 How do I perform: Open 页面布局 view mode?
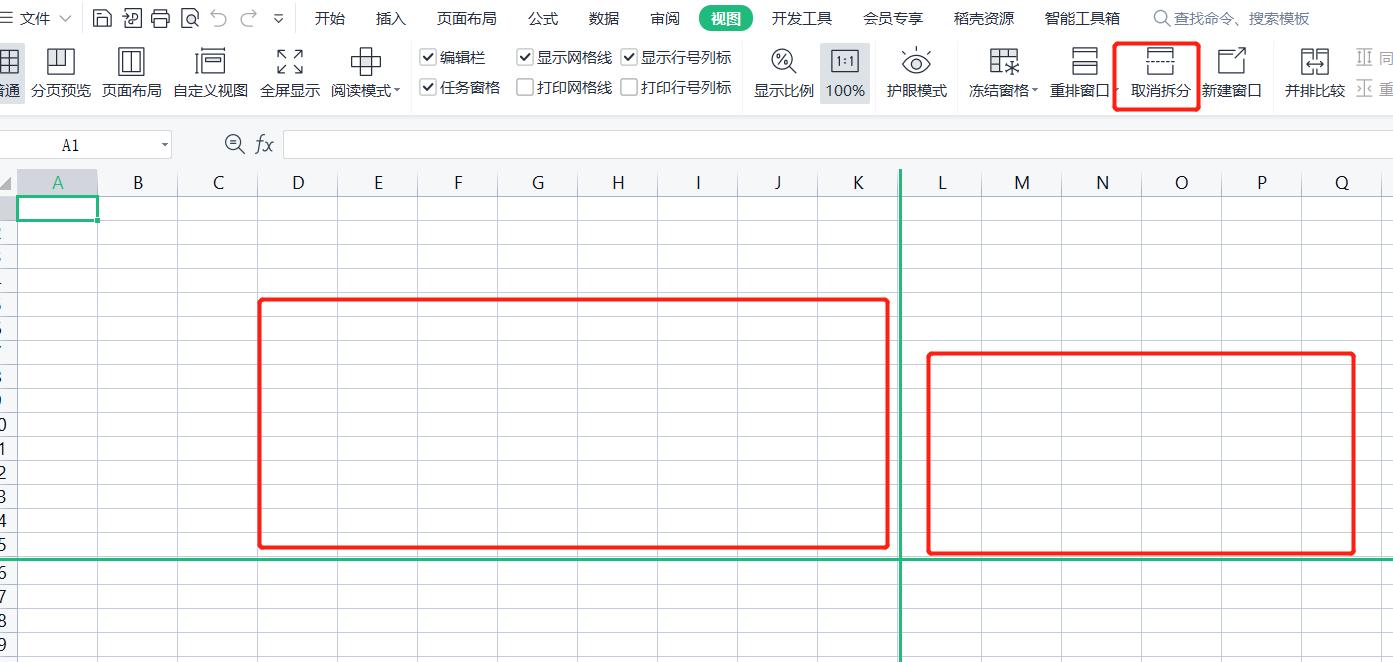click(131, 73)
